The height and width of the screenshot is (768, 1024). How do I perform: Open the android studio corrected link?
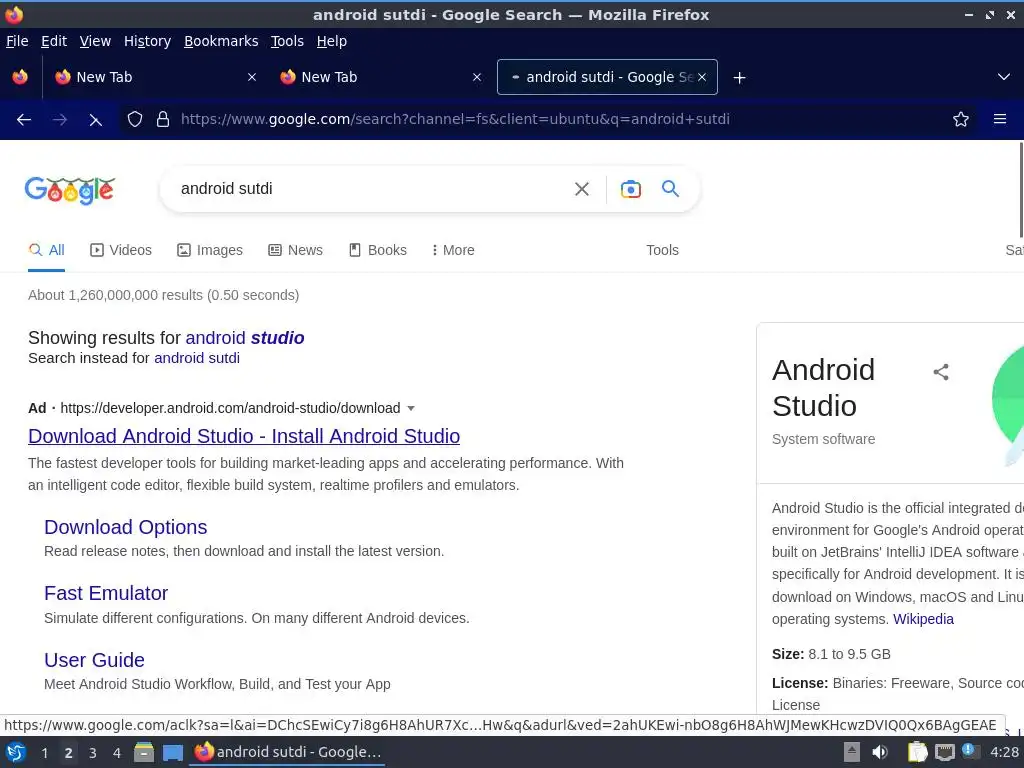(x=245, y=338)
